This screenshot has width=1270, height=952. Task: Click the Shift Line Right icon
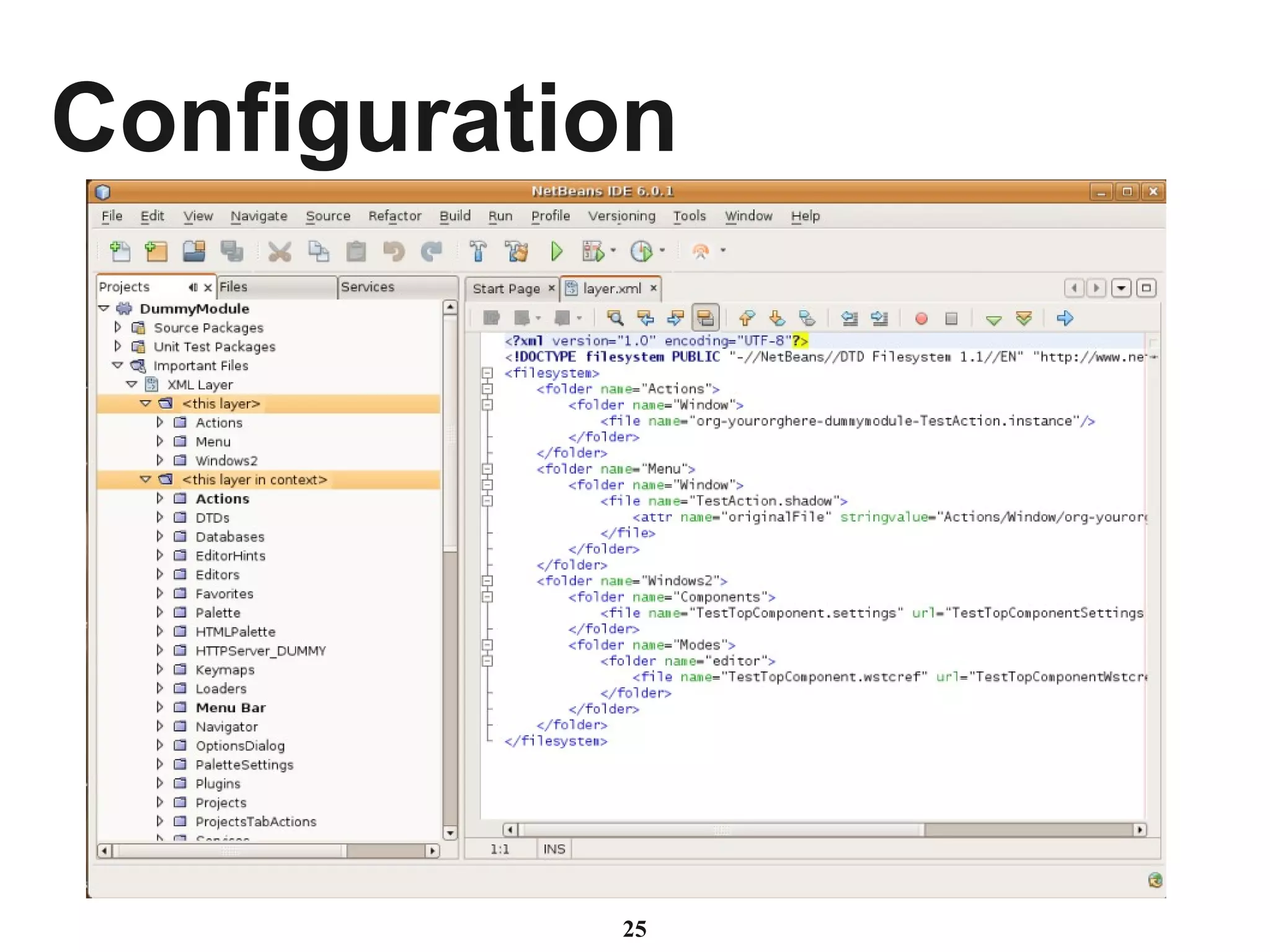(x=879, y=318)
